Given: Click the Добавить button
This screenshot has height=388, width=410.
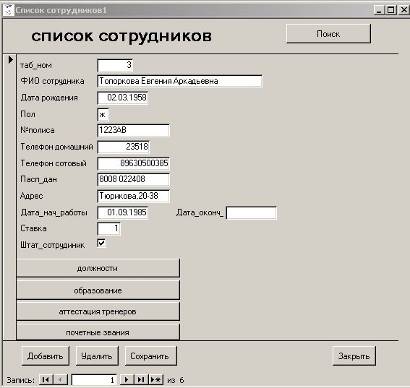Looking at the screenshot, I should tap(45, 356).
